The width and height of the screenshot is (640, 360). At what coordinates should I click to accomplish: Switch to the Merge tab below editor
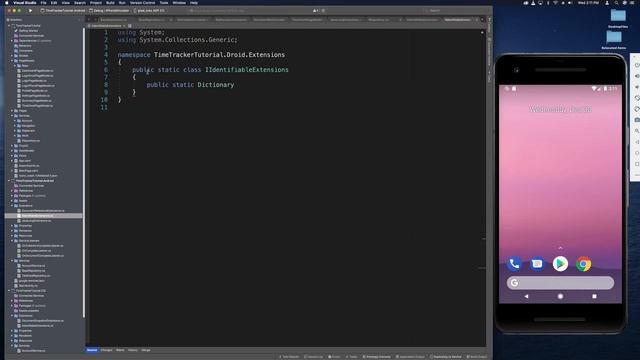pos(146,350)
